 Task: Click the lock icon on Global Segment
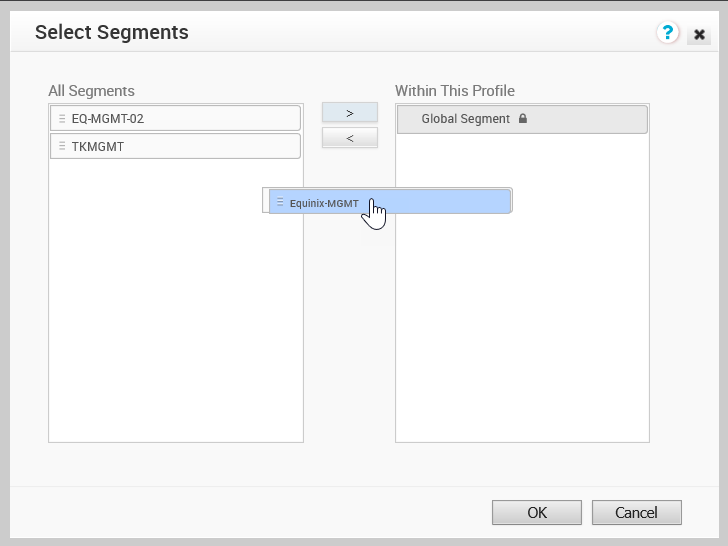pos(523,118)
